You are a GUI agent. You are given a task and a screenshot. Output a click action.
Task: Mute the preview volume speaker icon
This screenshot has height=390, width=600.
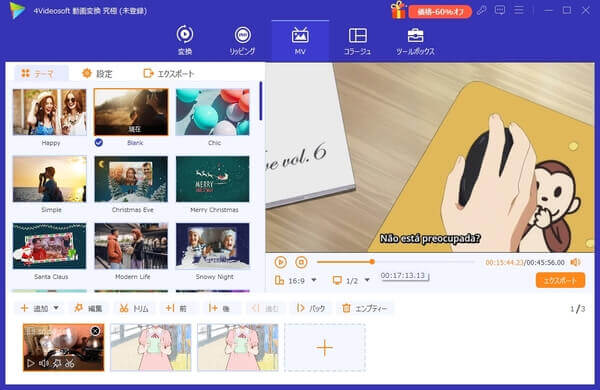click(575, 262)
